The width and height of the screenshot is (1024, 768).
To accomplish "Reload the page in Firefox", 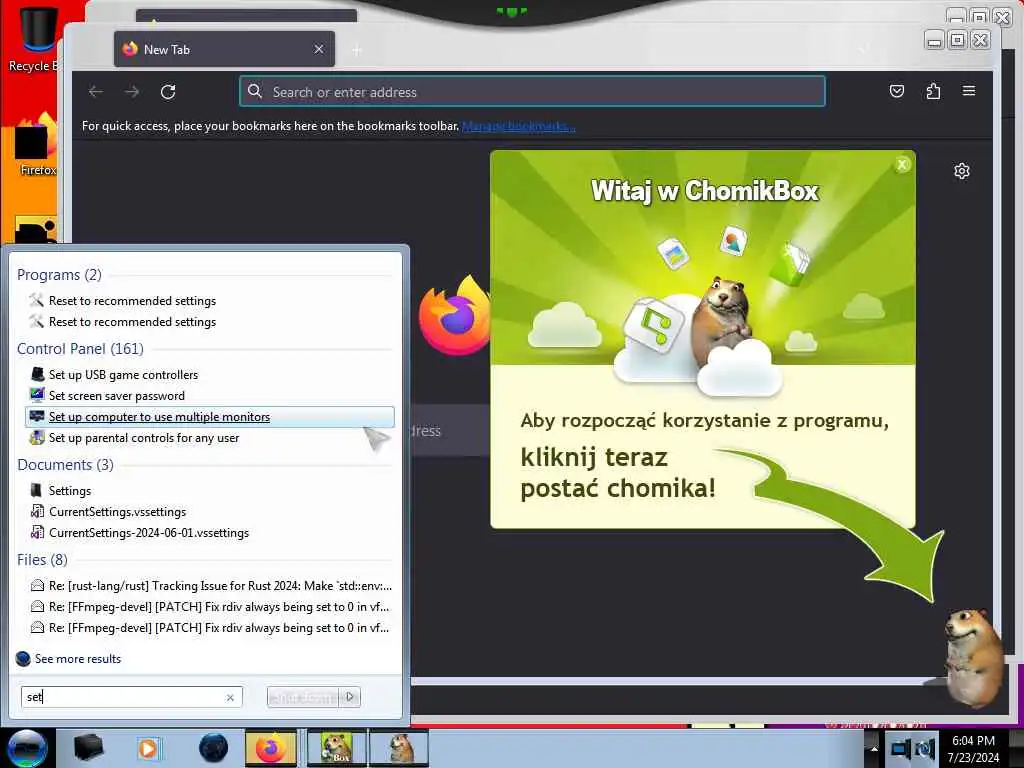I will pos(168,92).
